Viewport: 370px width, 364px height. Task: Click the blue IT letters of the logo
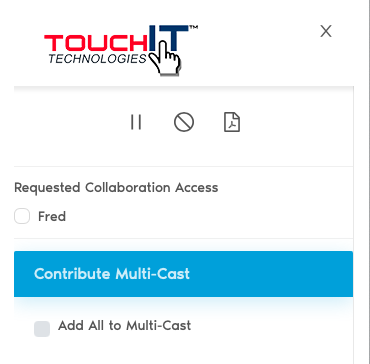pyautogui.click(x=169, y=37)
